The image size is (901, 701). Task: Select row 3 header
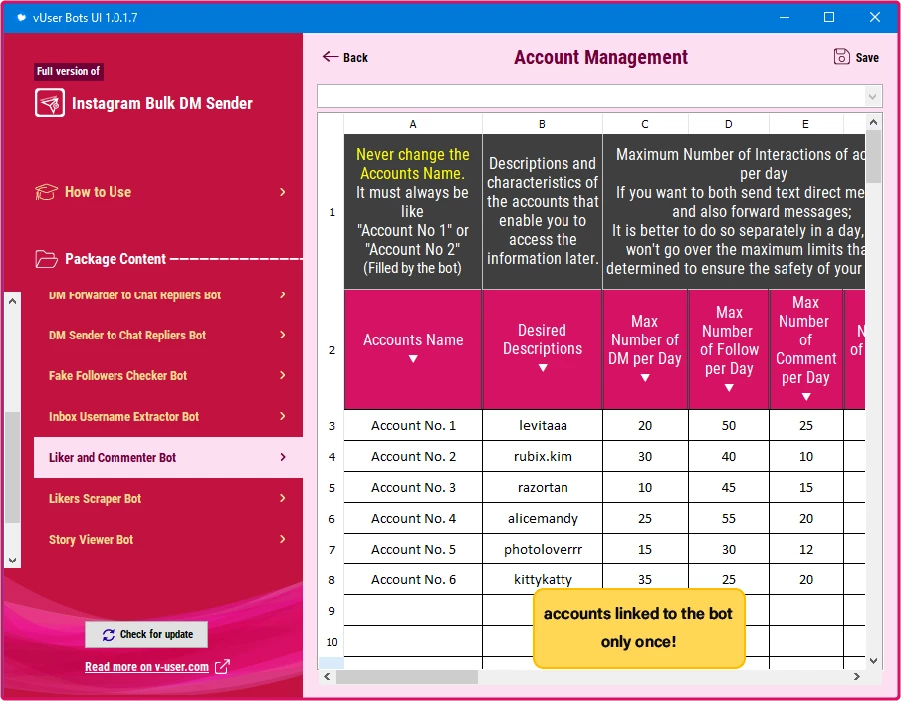coord(331,426)
